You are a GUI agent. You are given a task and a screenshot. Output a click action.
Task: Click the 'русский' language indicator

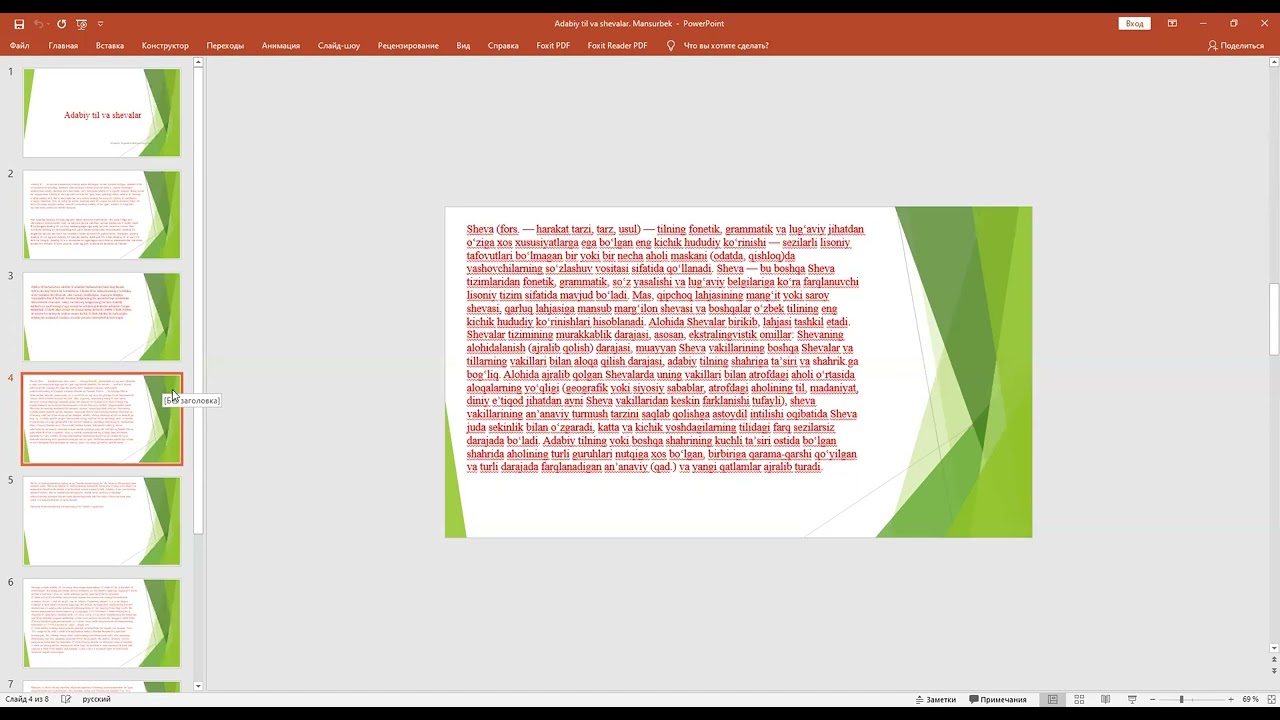96,699
